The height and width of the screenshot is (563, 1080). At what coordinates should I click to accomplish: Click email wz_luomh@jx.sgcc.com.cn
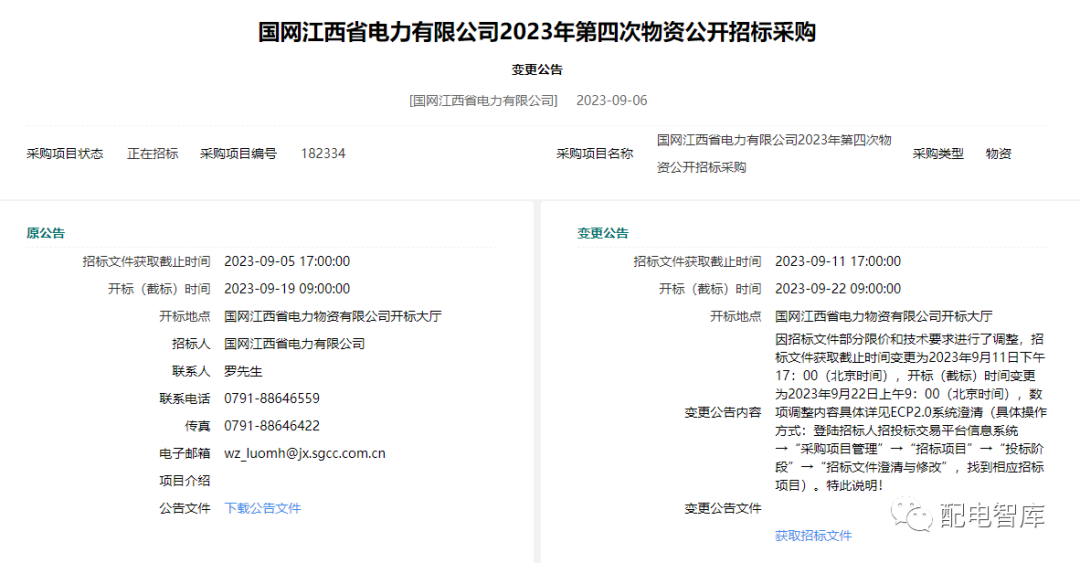pyautogui.click(x=304, y=453)
